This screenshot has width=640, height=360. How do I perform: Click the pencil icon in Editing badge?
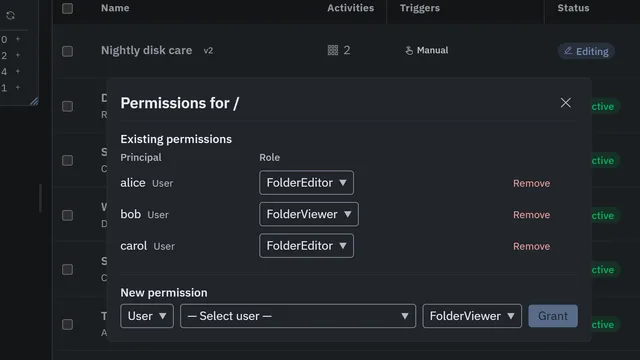[x=568, y=51]
